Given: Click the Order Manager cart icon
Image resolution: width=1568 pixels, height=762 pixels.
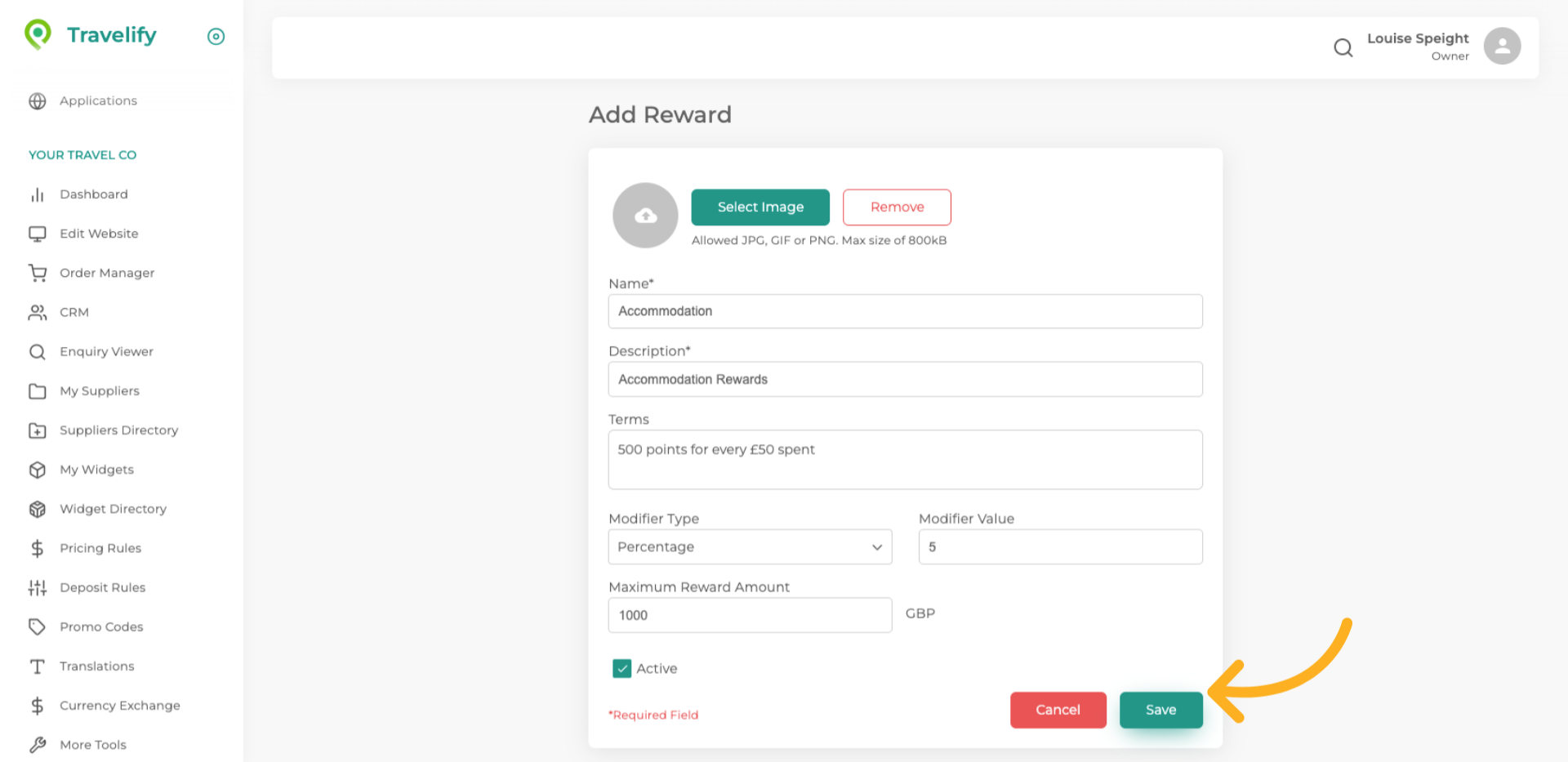Looking at the screenshot, I should pyautogui.click(x=38, y=273).
